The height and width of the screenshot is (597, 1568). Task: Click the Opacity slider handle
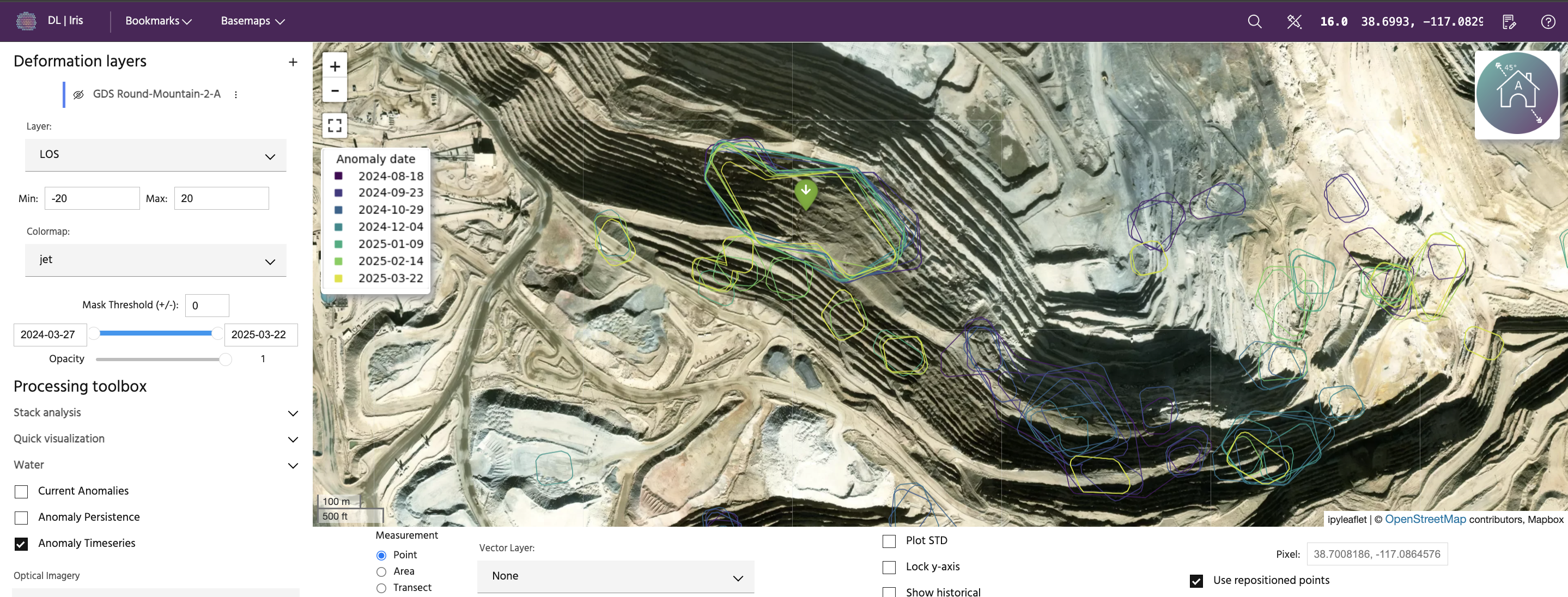point(225,359)
